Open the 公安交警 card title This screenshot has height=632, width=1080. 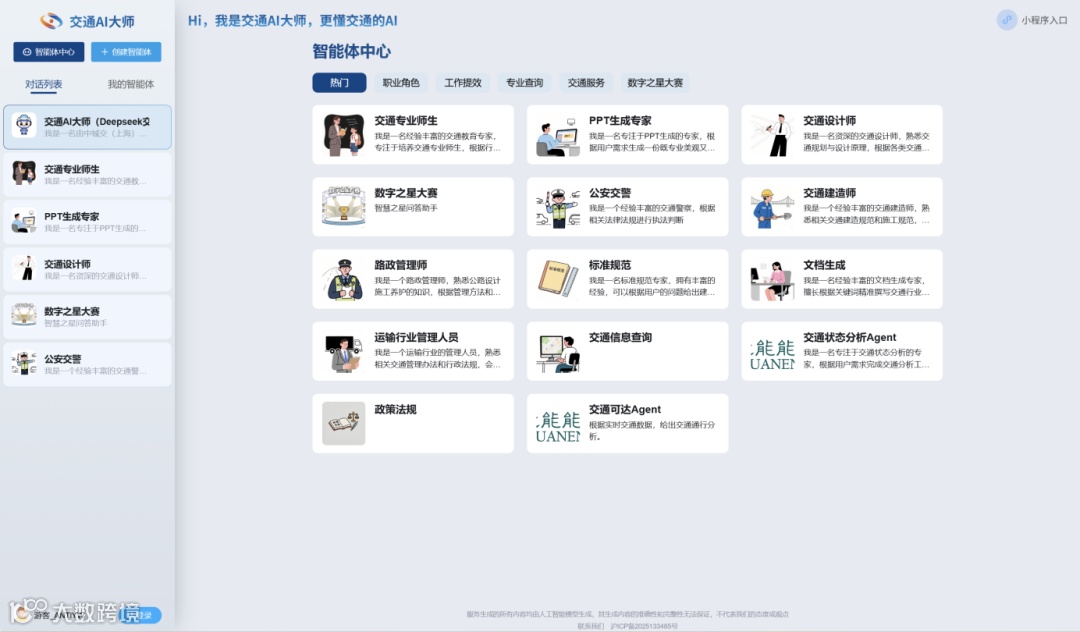(610, 193)
